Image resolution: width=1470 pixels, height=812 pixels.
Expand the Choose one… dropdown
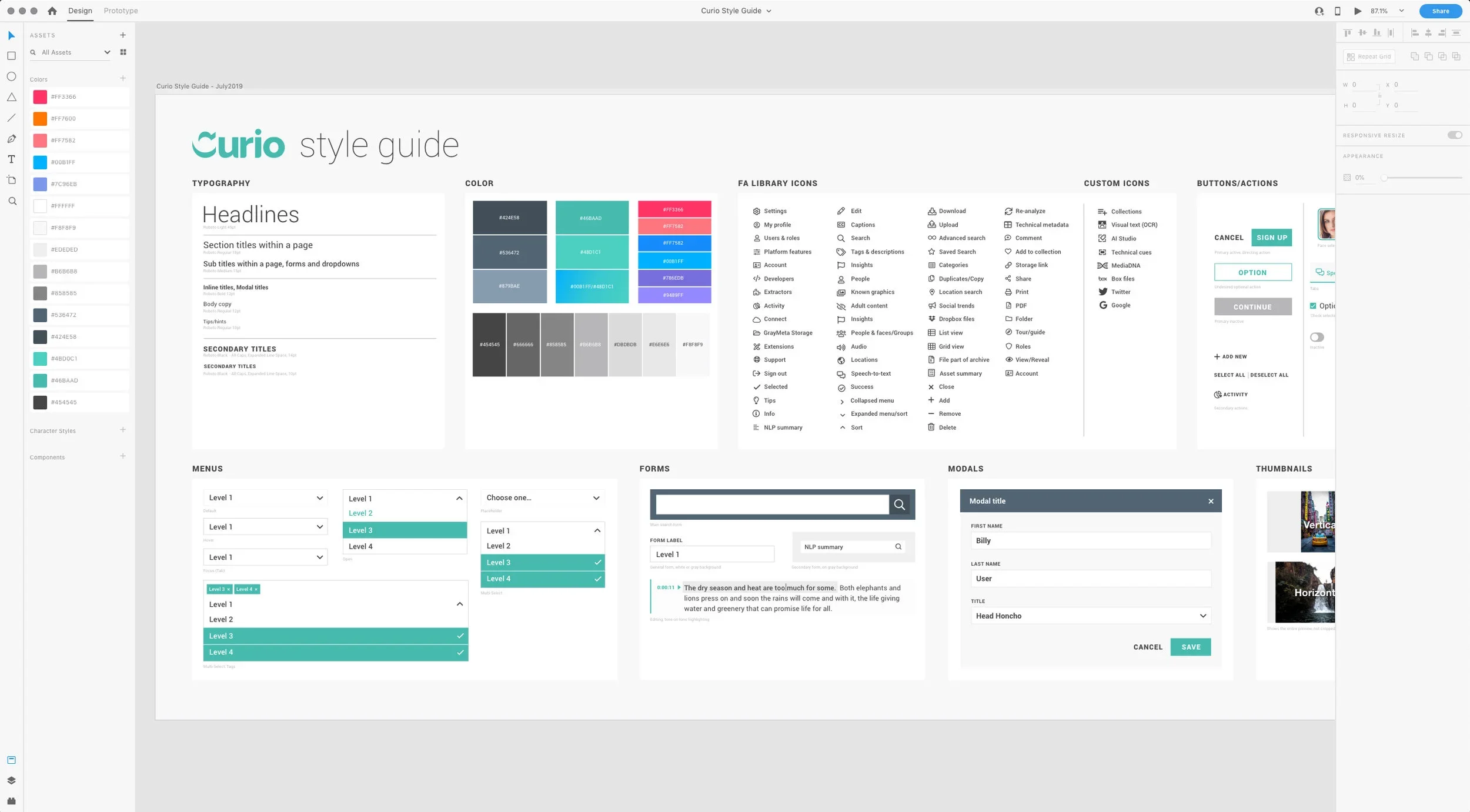(x=542, y=497)
